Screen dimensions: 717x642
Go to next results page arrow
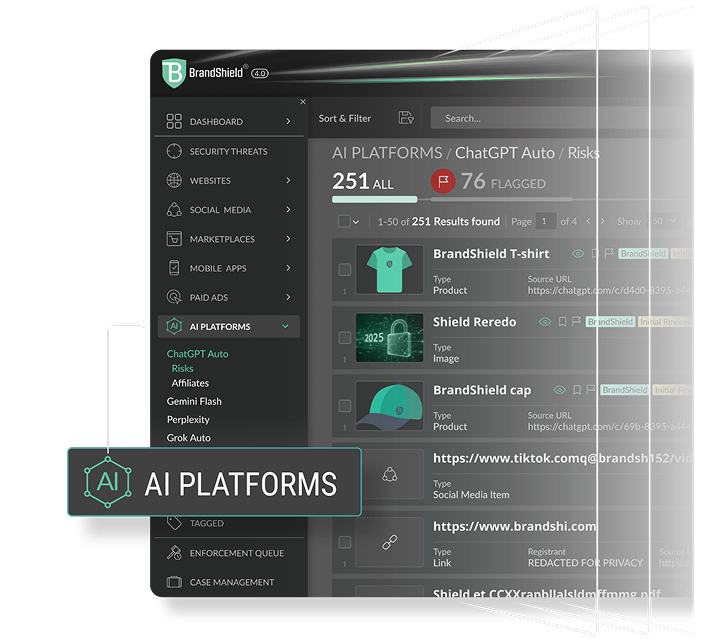point(602,221)
